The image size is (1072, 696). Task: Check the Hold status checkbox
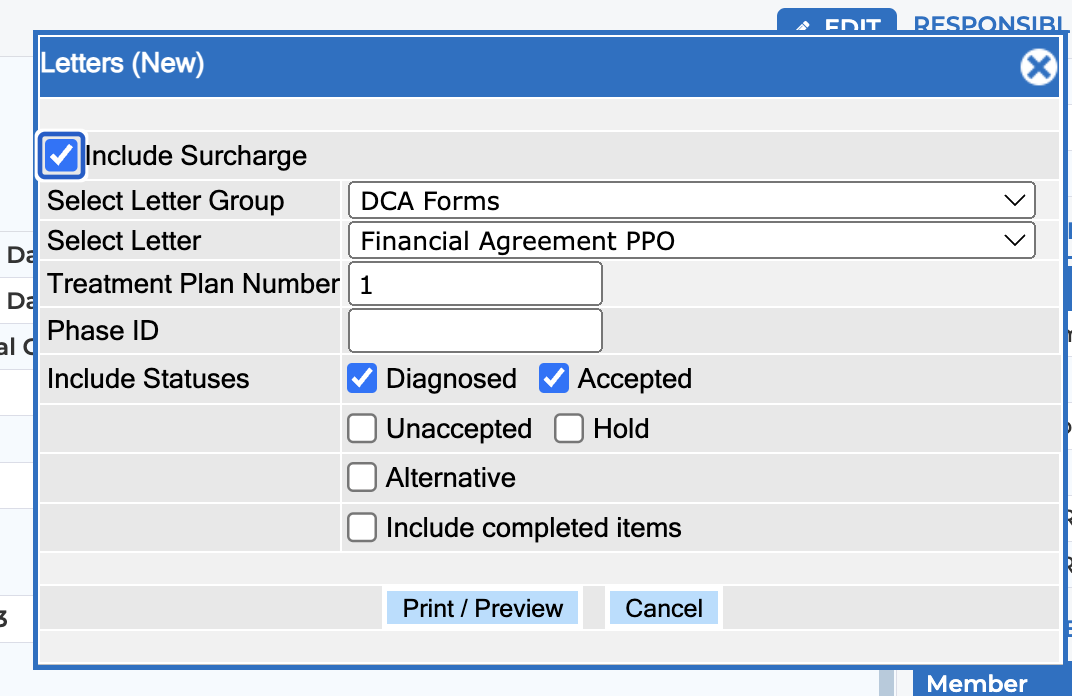(x=569, y=429)
